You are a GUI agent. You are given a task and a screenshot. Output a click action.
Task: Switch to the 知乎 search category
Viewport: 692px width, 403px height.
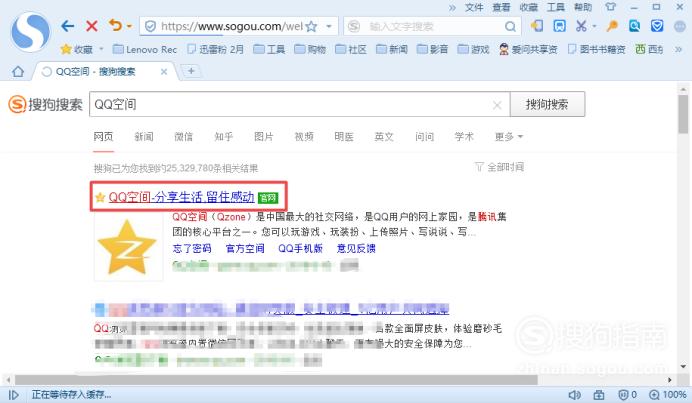224,137
